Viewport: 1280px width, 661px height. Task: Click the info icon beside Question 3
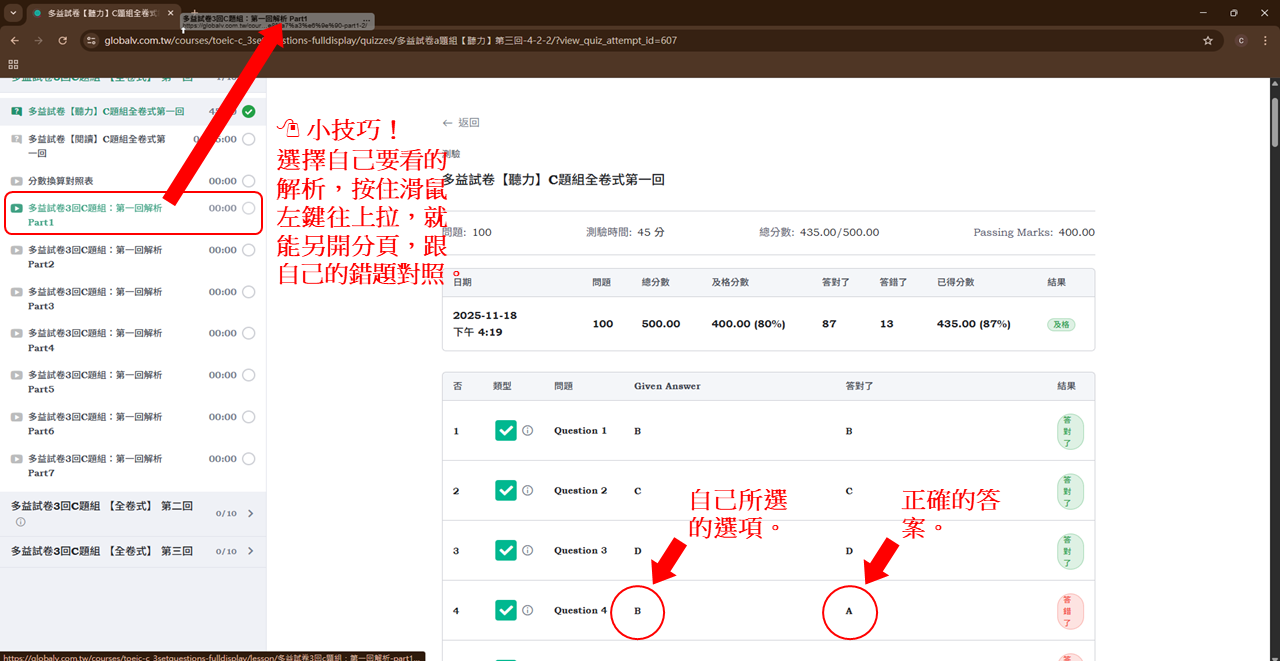528,551
